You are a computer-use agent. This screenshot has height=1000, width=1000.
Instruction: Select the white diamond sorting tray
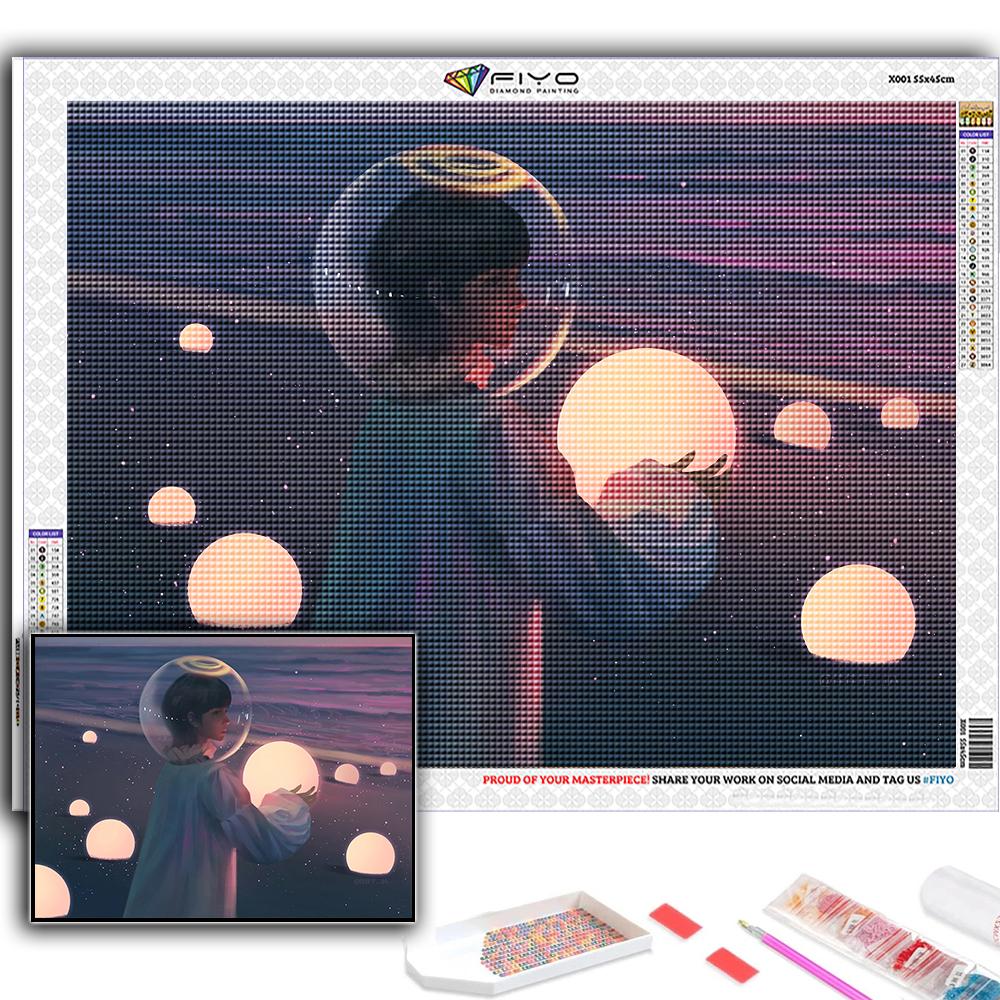(x=530, y=937)
